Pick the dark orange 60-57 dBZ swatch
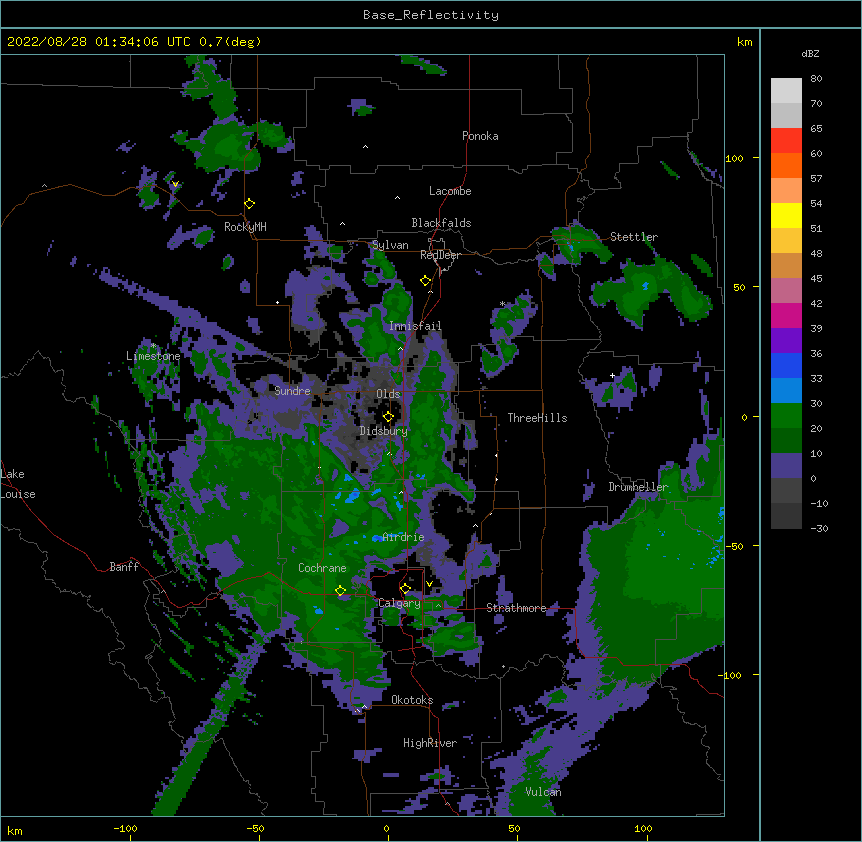862x842 pixels. (786, 166)
